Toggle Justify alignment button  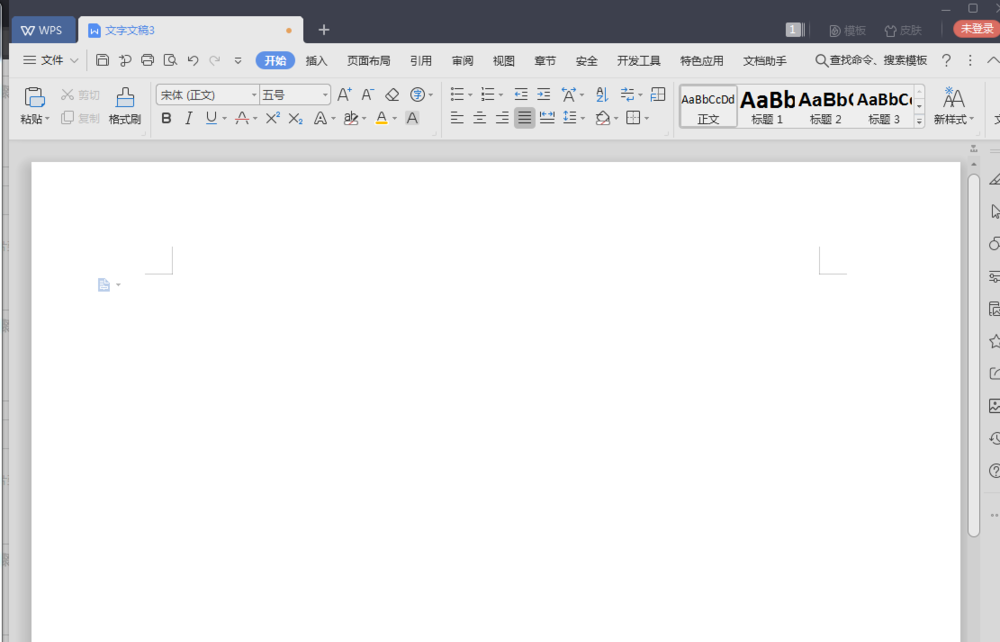[524, 118]
